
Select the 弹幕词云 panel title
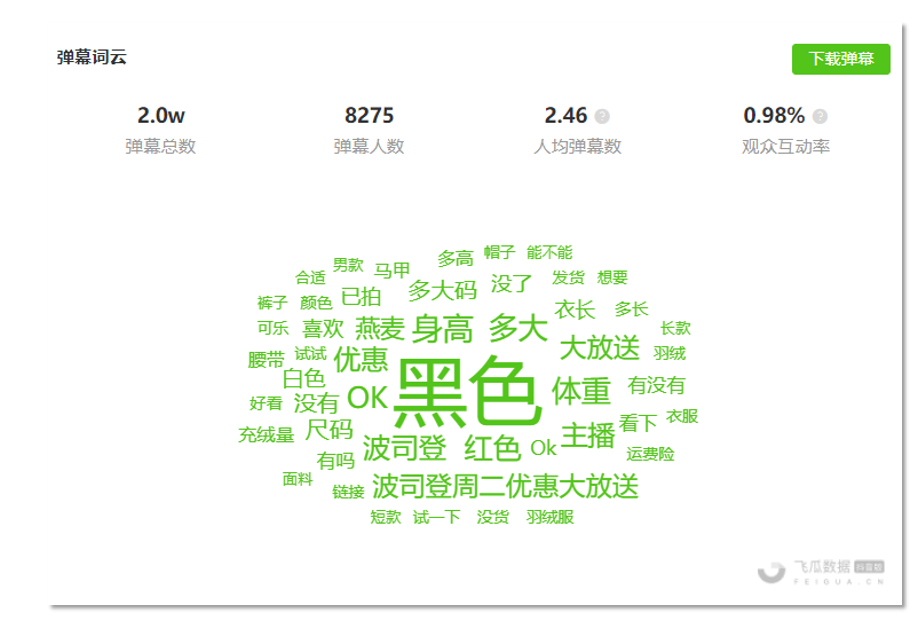point(91,57)
